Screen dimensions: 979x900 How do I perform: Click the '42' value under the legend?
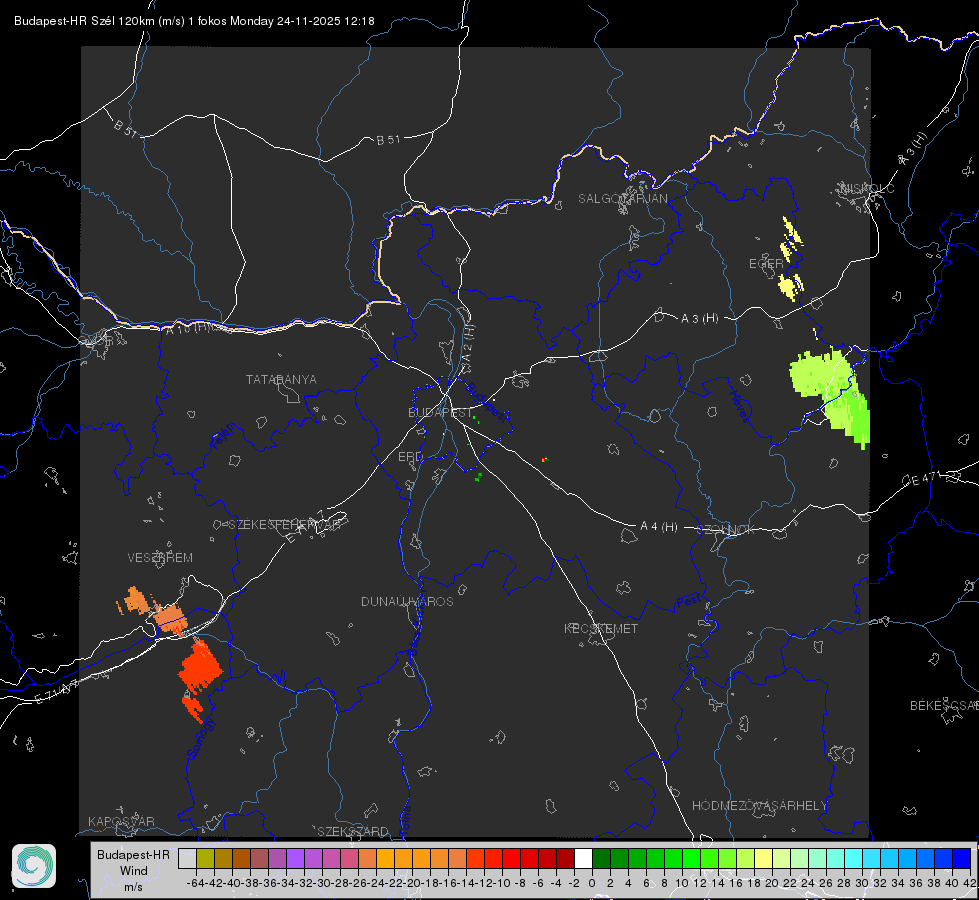pyautogui.click(x=970, y=883)
